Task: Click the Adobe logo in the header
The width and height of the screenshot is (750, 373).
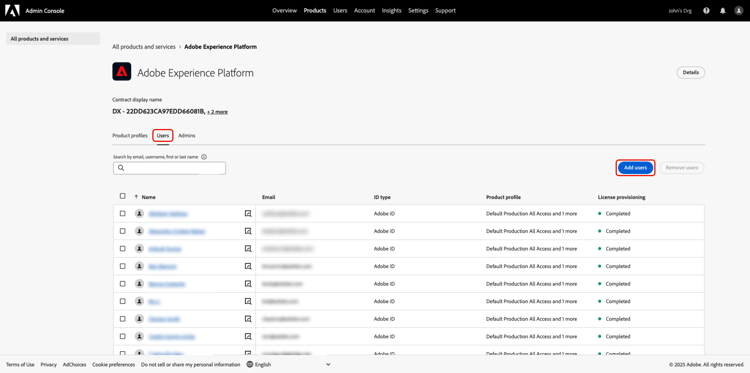Action: coord(12,11)
